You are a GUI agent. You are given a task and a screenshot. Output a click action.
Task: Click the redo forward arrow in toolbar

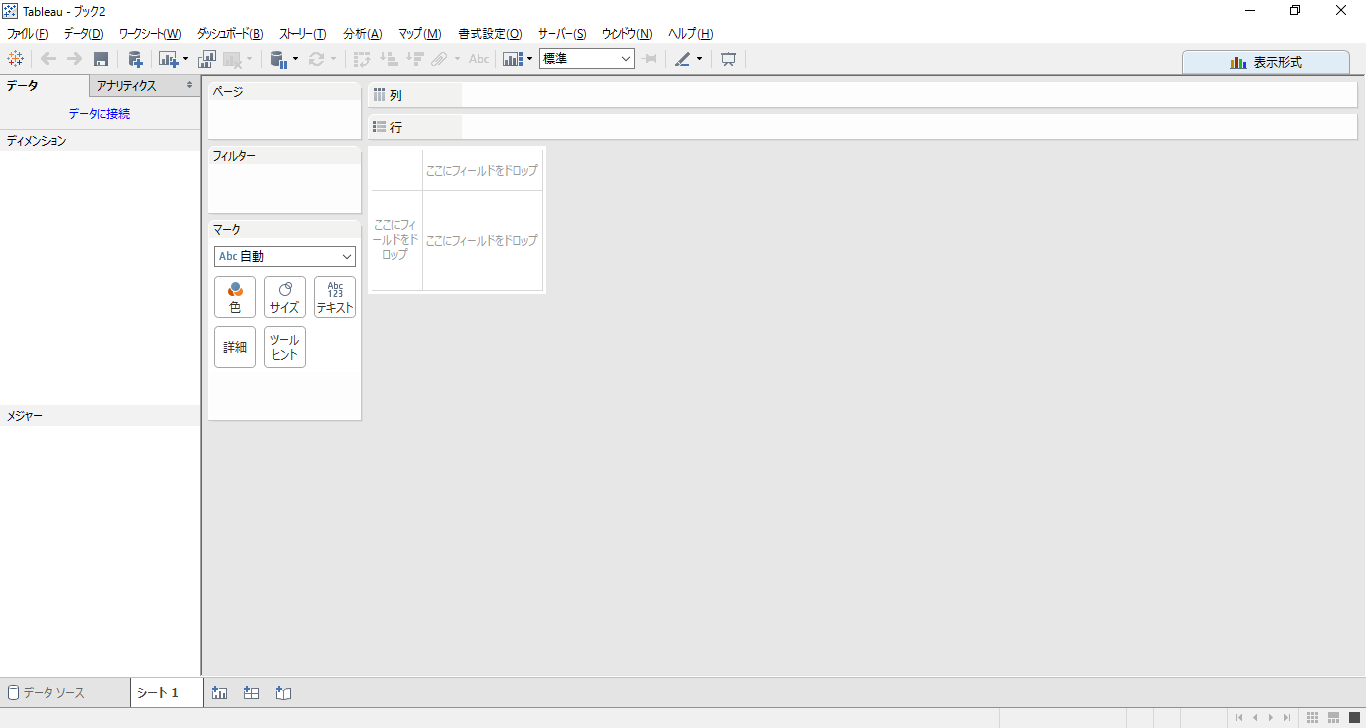[74, 59]
